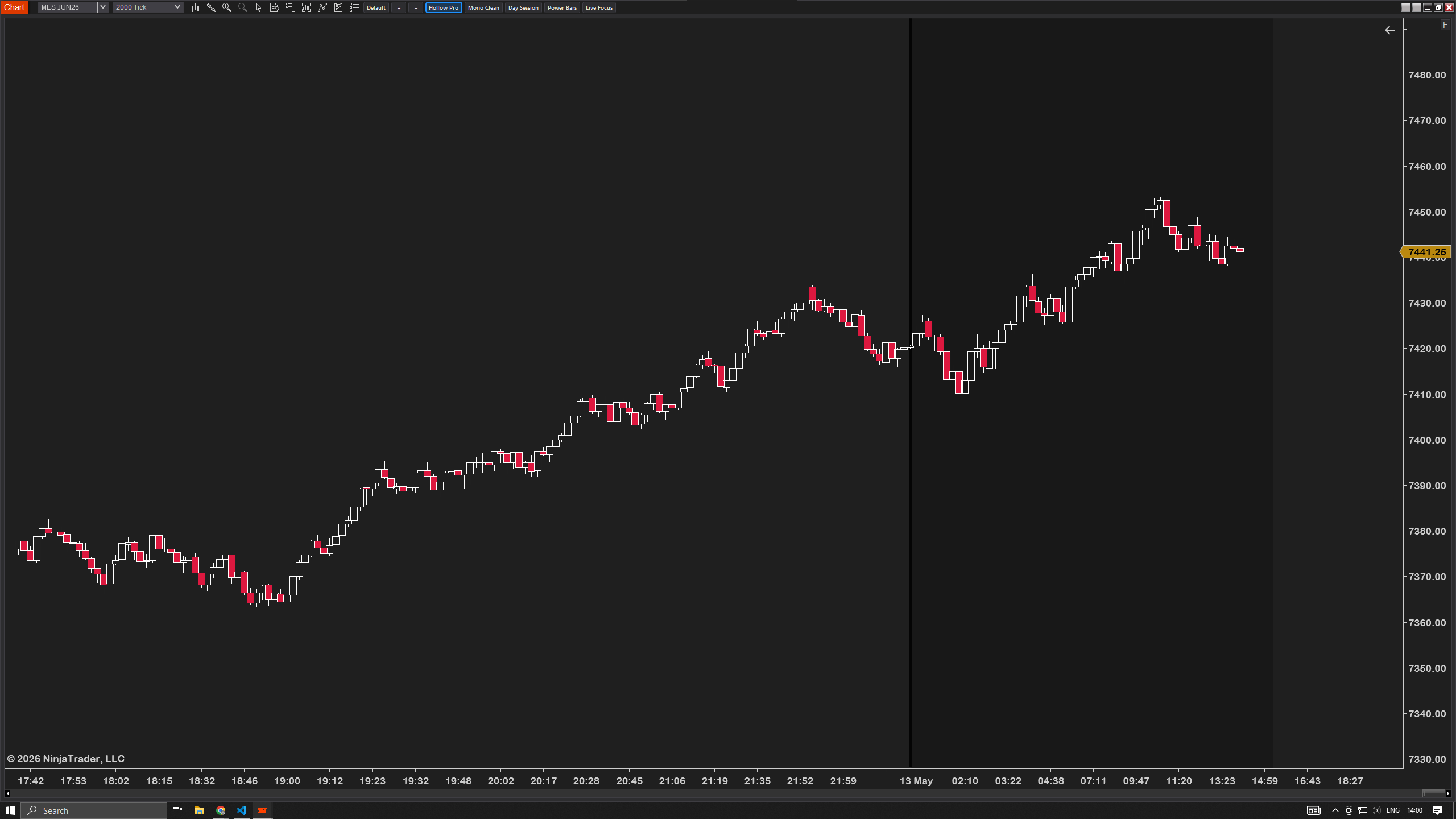Image resolution: width=1456 pixels, height=819 pixels.
Task: Open Google Chrome from taskbar
Action: coord(221,810)
